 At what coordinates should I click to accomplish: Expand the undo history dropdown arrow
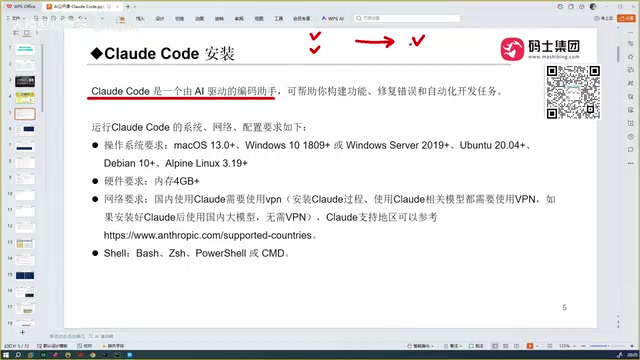coord(86,19)
